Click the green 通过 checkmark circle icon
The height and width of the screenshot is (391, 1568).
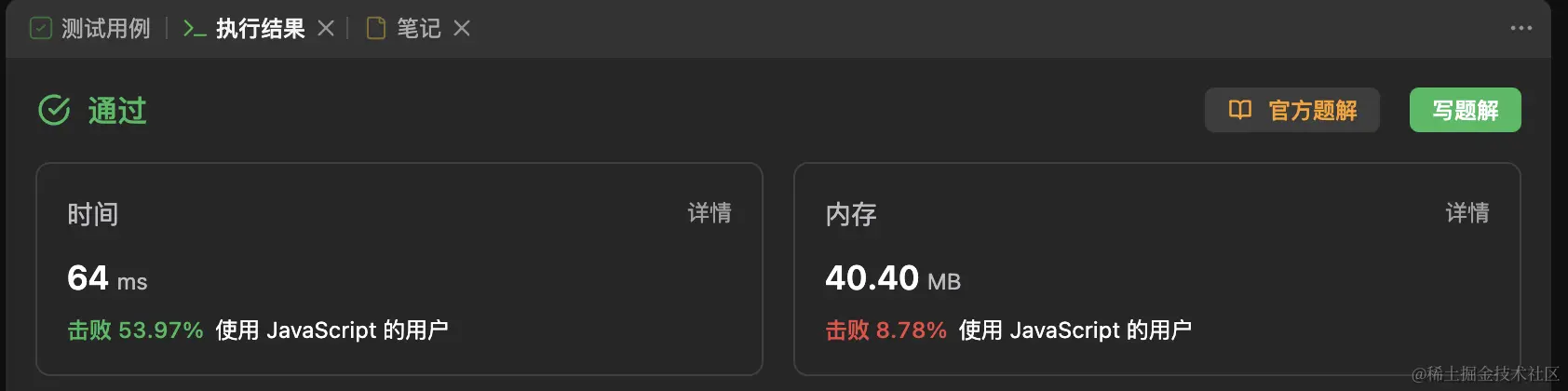pyautogui.click(x=54, y=110)
